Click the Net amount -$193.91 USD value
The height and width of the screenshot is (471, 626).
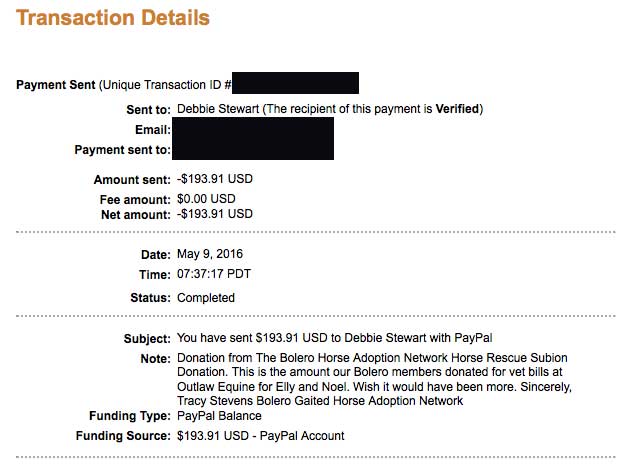215,214
